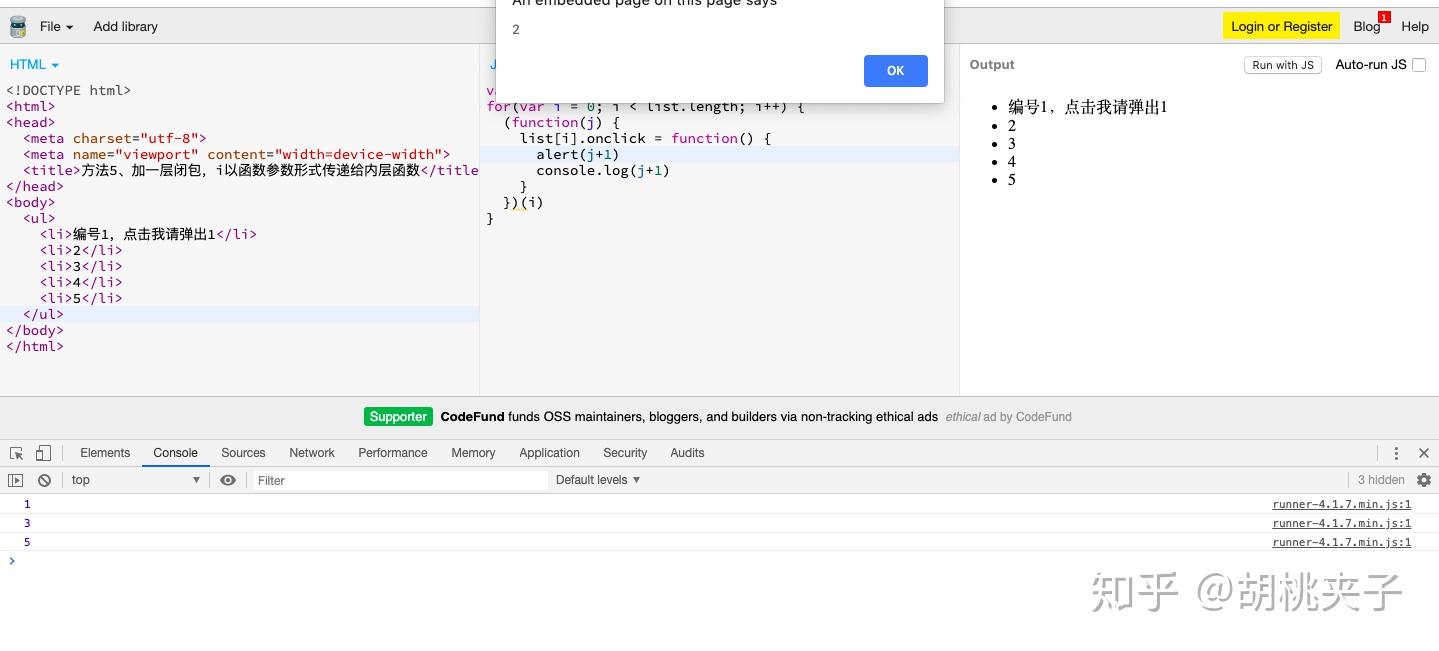
Task: Close the DevTools panel
Action: 1424,453
